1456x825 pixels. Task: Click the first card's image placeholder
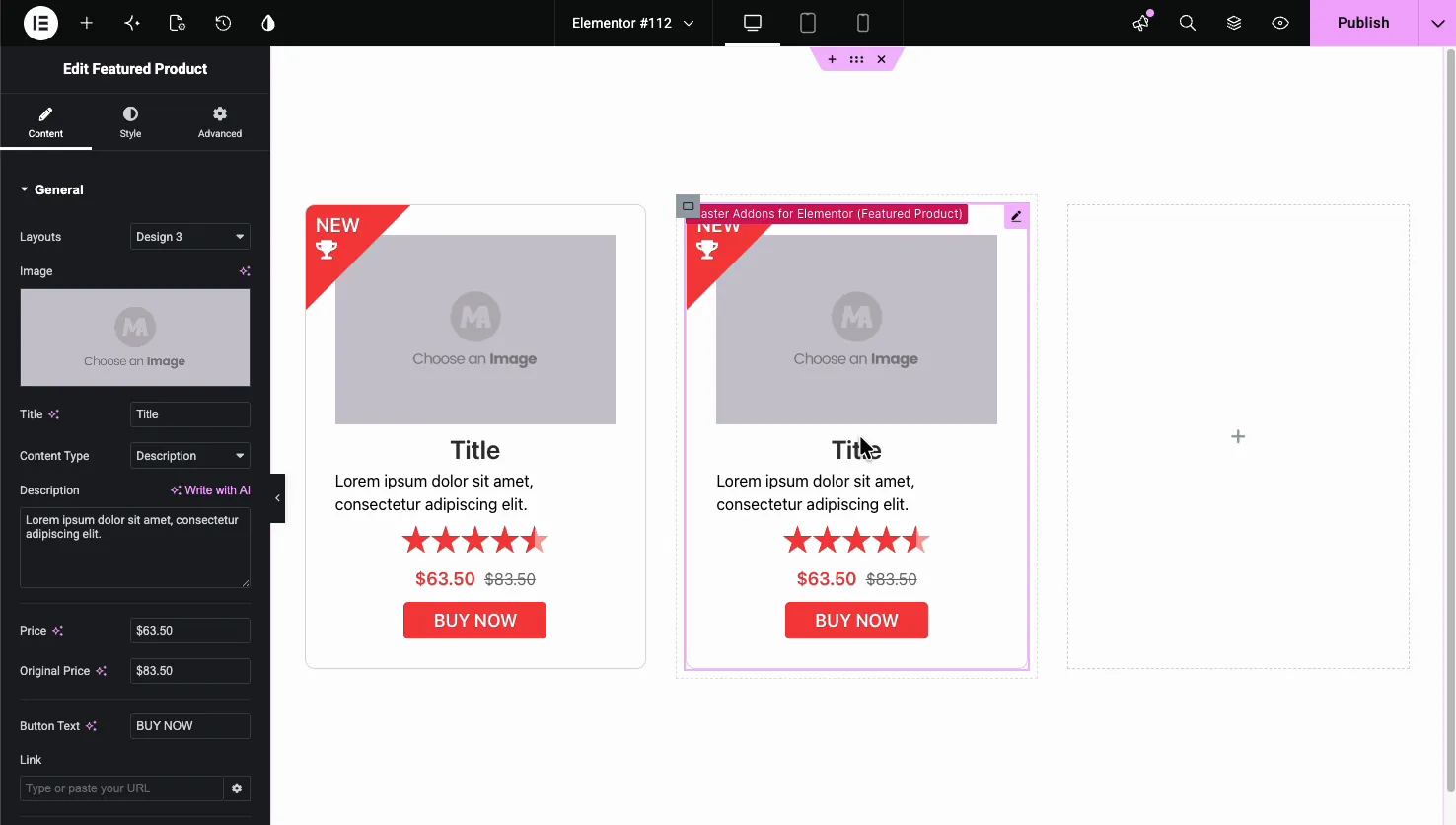[475, 330]
